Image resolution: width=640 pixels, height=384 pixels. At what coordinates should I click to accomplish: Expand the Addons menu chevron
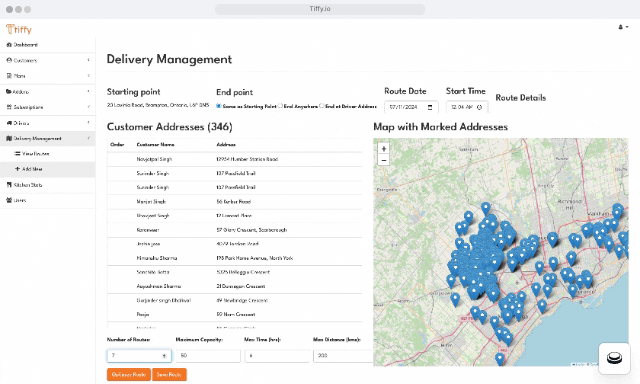pos(88,91)
